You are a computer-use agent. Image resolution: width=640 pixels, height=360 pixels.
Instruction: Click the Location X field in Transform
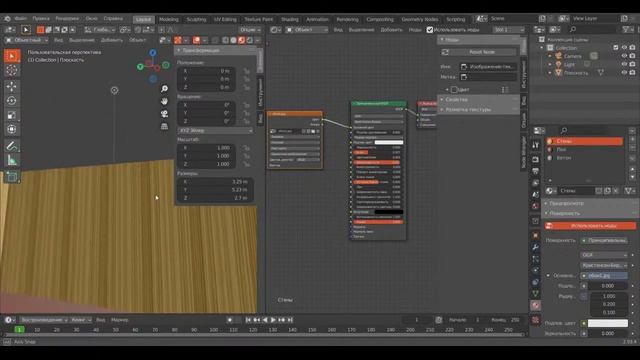coord(207,71)
